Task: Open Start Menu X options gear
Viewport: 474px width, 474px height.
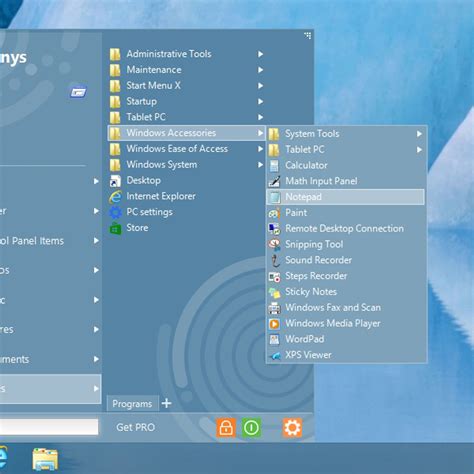Action: coord(293,427)
